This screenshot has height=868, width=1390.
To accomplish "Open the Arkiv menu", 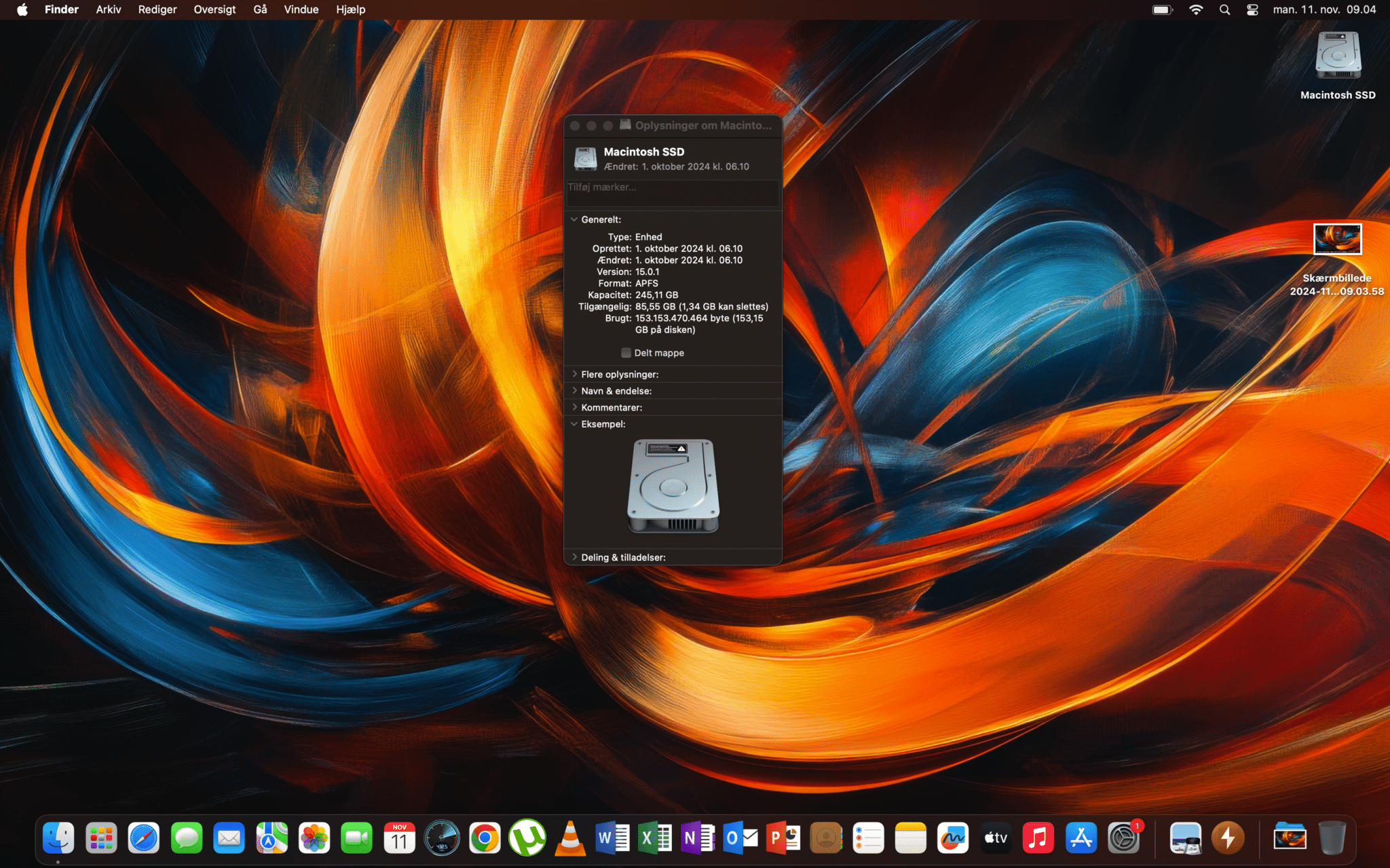I will pos(108,10).
